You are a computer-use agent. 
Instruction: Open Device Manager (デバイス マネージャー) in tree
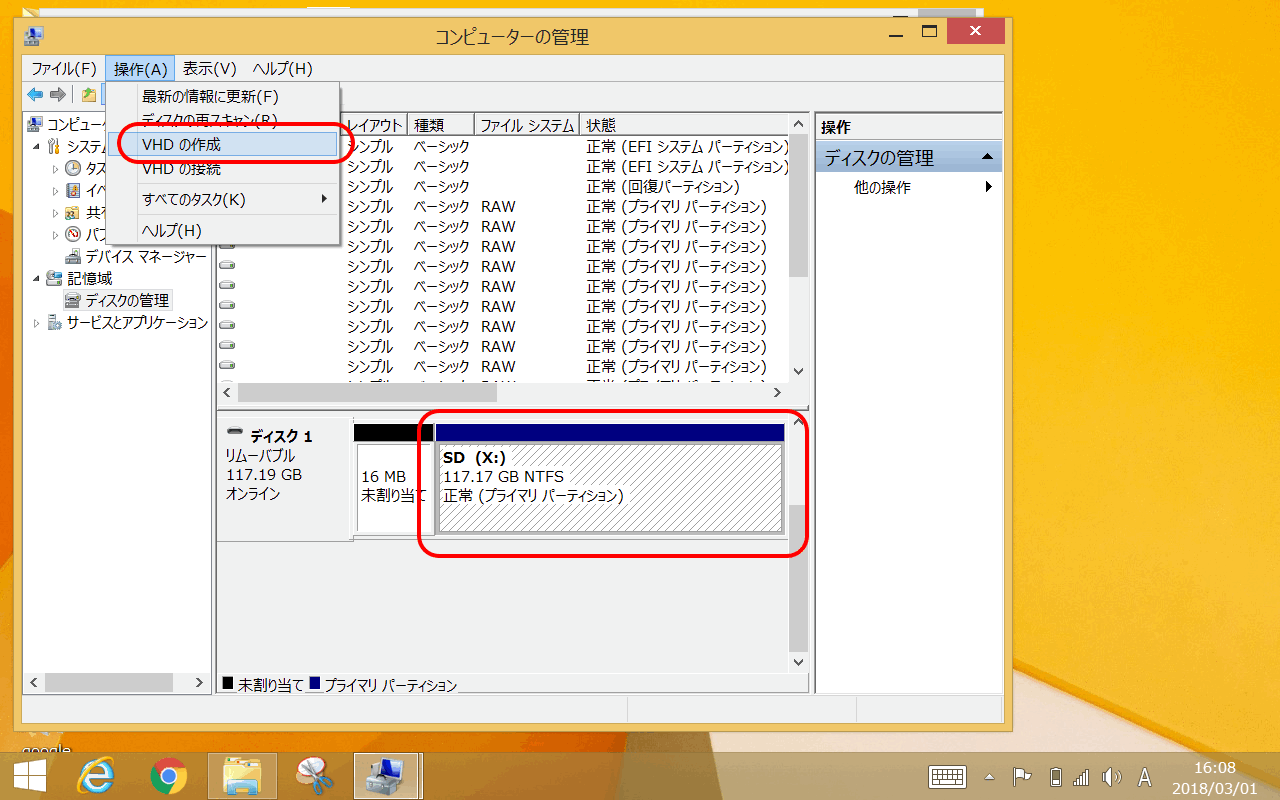(x=145, y=256)
